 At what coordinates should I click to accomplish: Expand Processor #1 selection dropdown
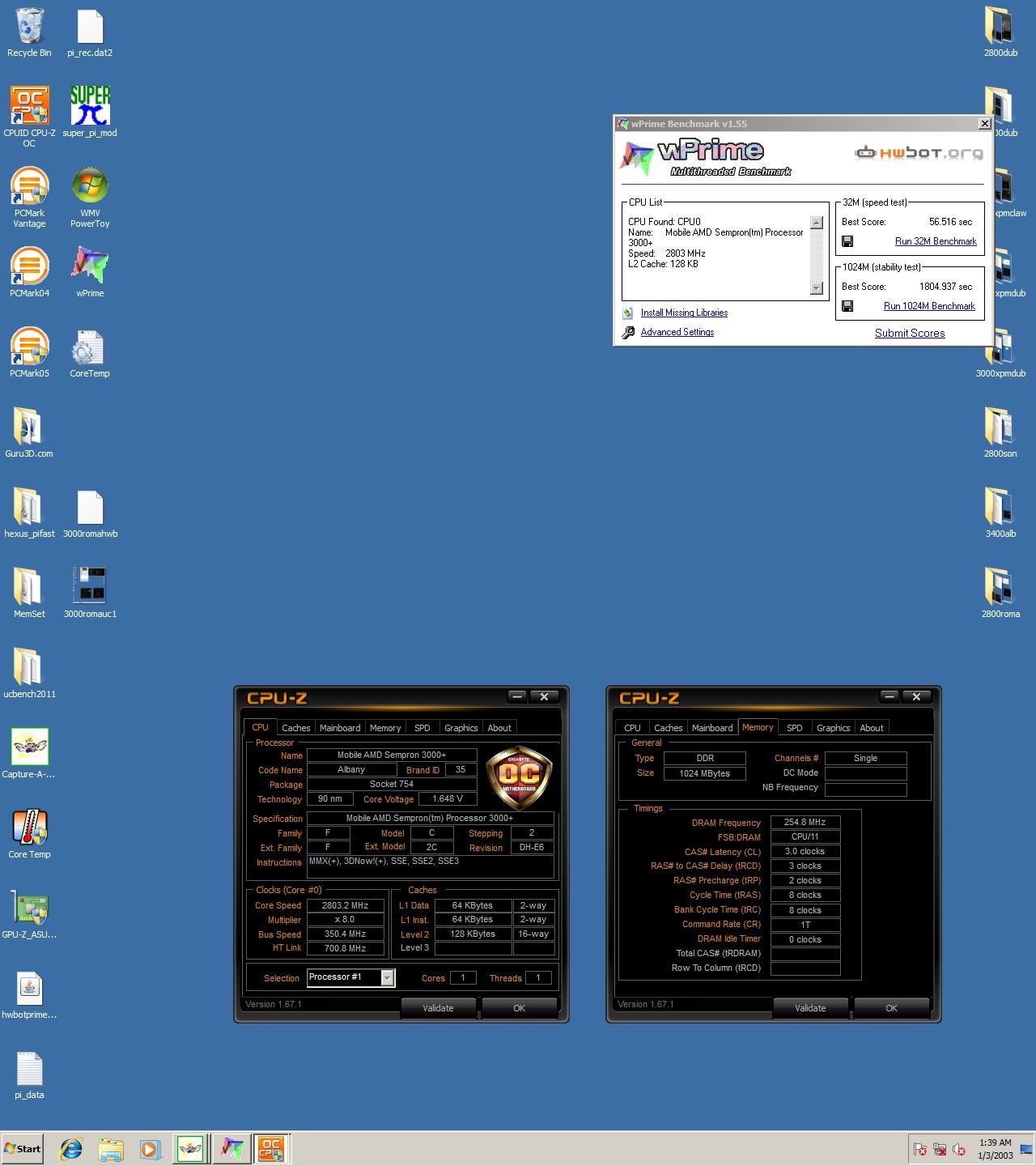click(x=388, y=978)
